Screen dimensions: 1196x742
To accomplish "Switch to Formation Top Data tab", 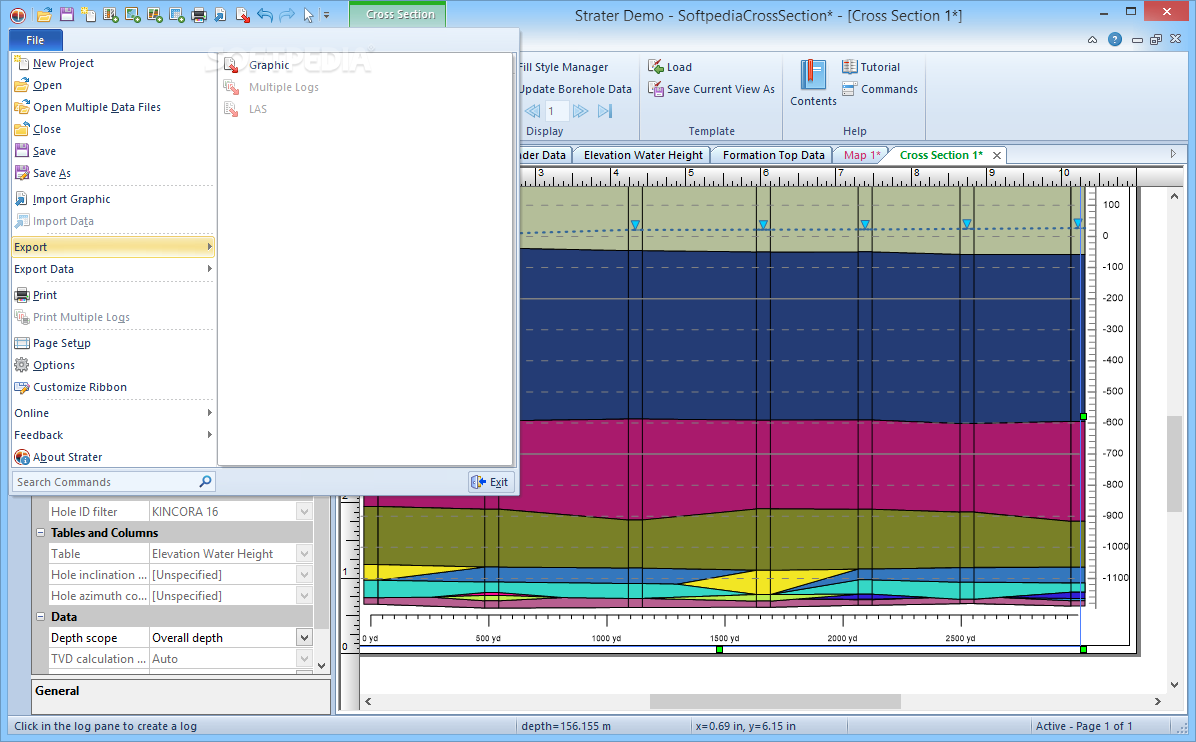I will (x=773, y=155).
